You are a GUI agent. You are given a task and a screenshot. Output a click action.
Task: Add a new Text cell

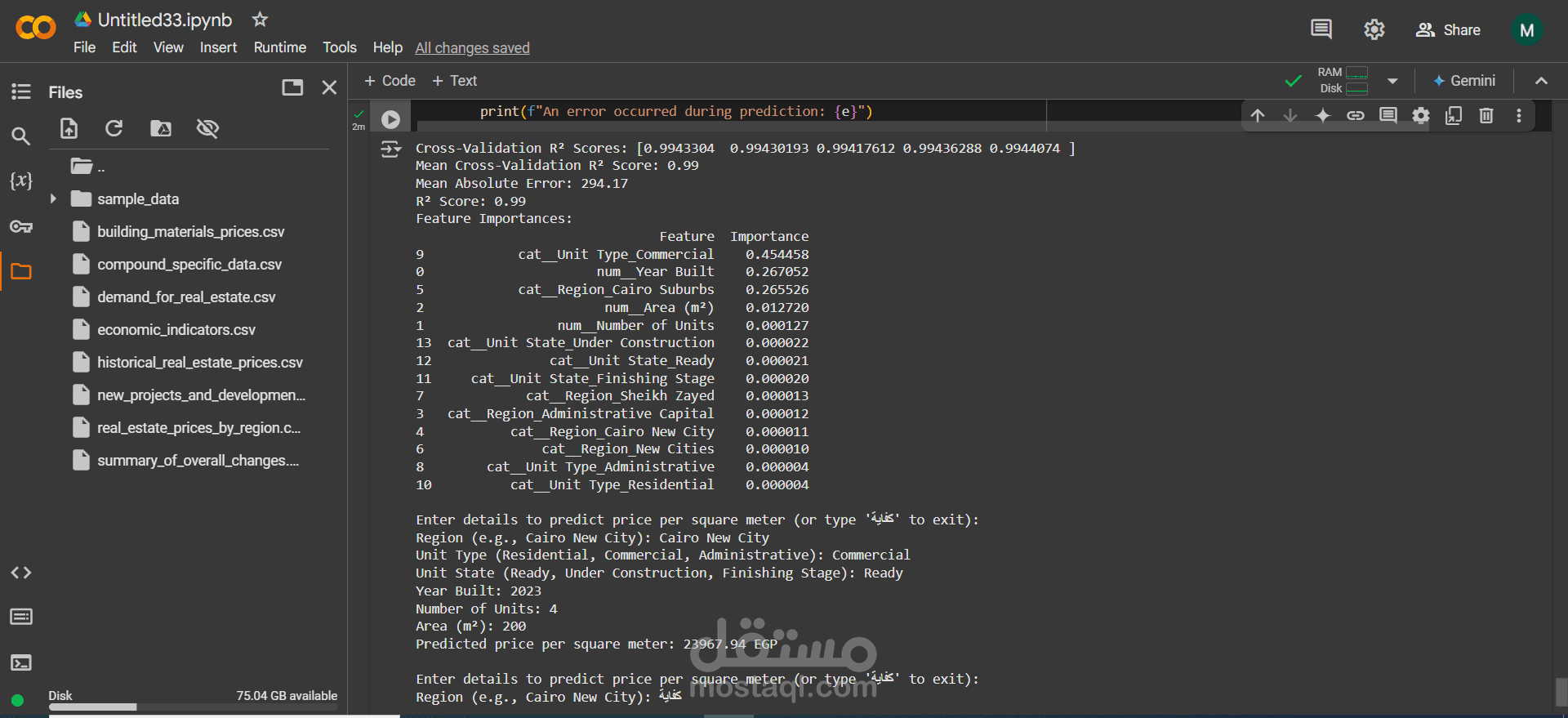tap(455, 81)
